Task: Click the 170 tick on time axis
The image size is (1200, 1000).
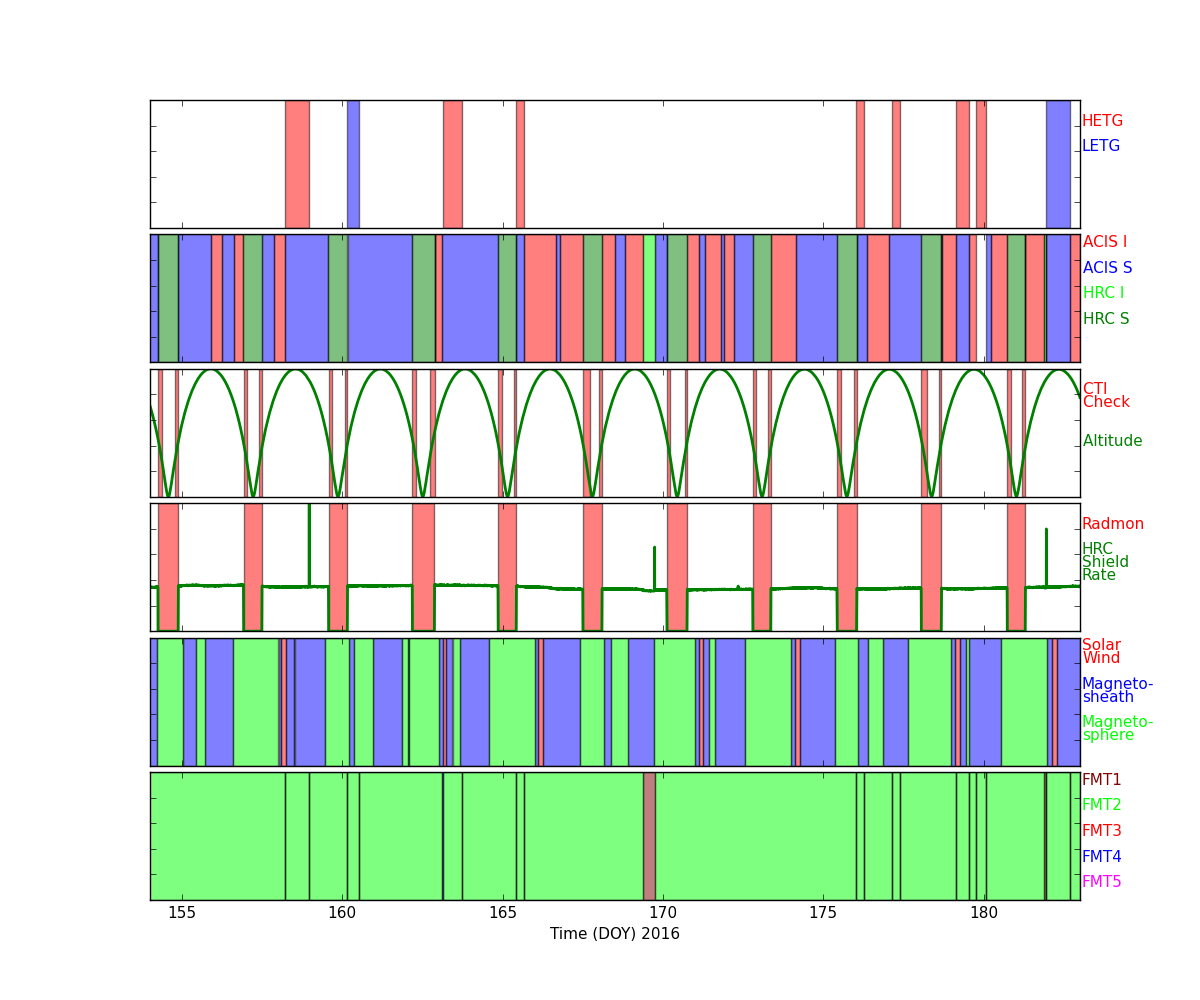Action: 663,913
